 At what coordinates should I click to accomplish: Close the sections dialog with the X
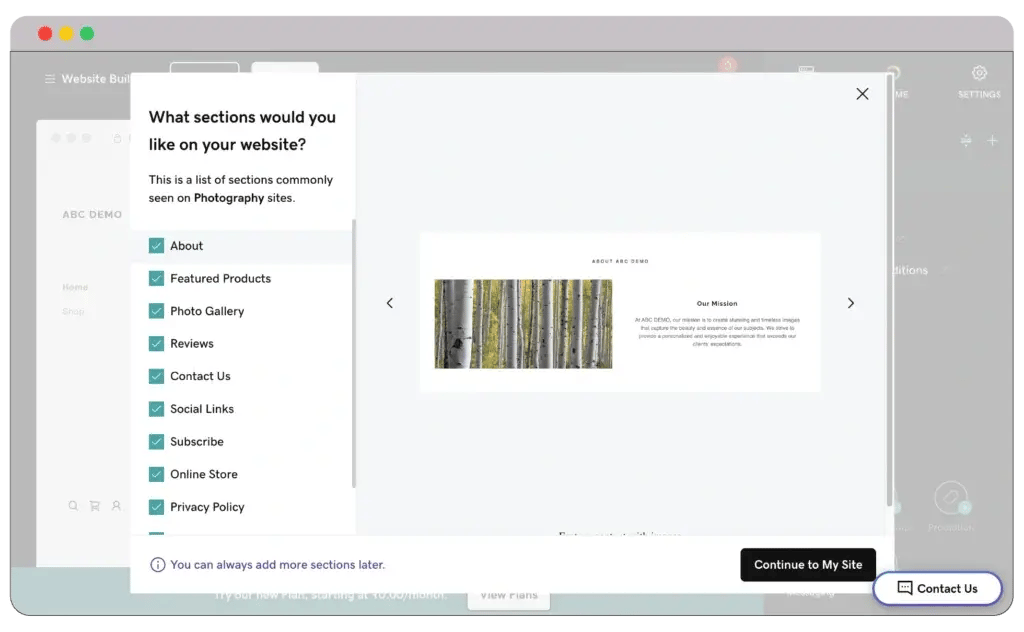tap(862, 94)
